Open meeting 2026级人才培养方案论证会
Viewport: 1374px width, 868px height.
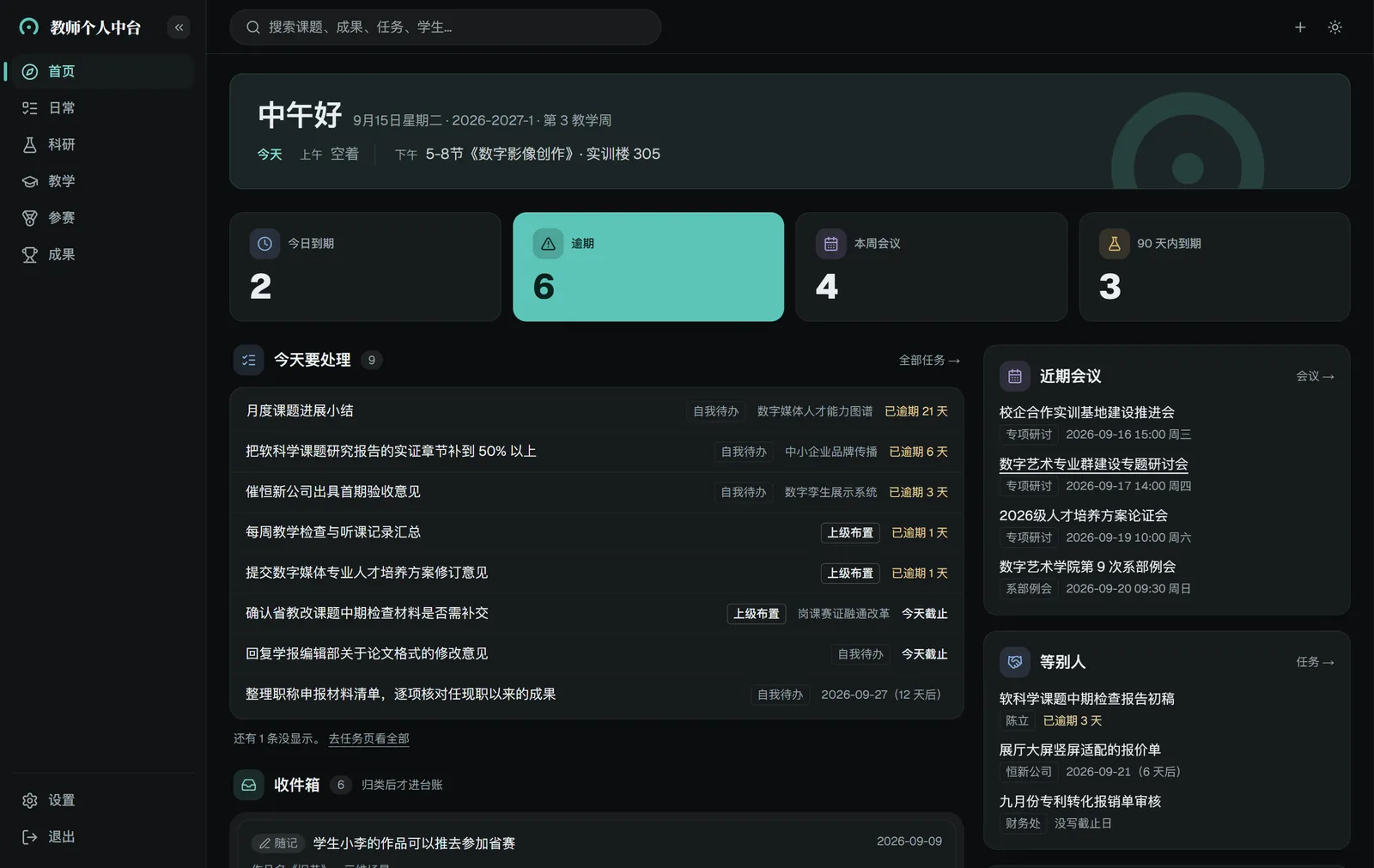[x=1084, y=516]
